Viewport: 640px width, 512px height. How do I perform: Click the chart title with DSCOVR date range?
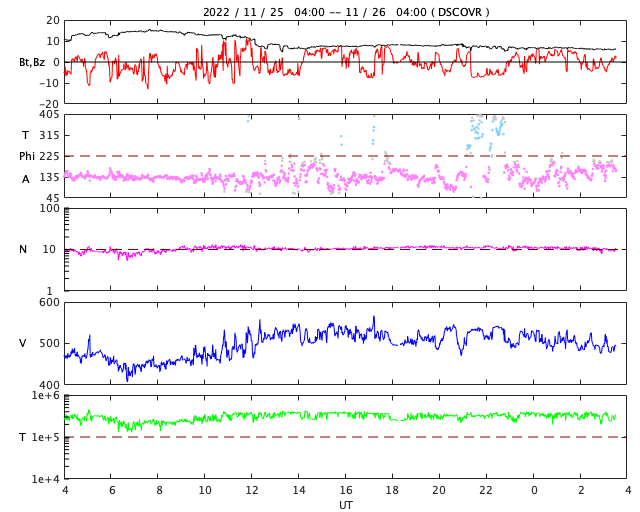pyautogui.click(x=346, y=12)
